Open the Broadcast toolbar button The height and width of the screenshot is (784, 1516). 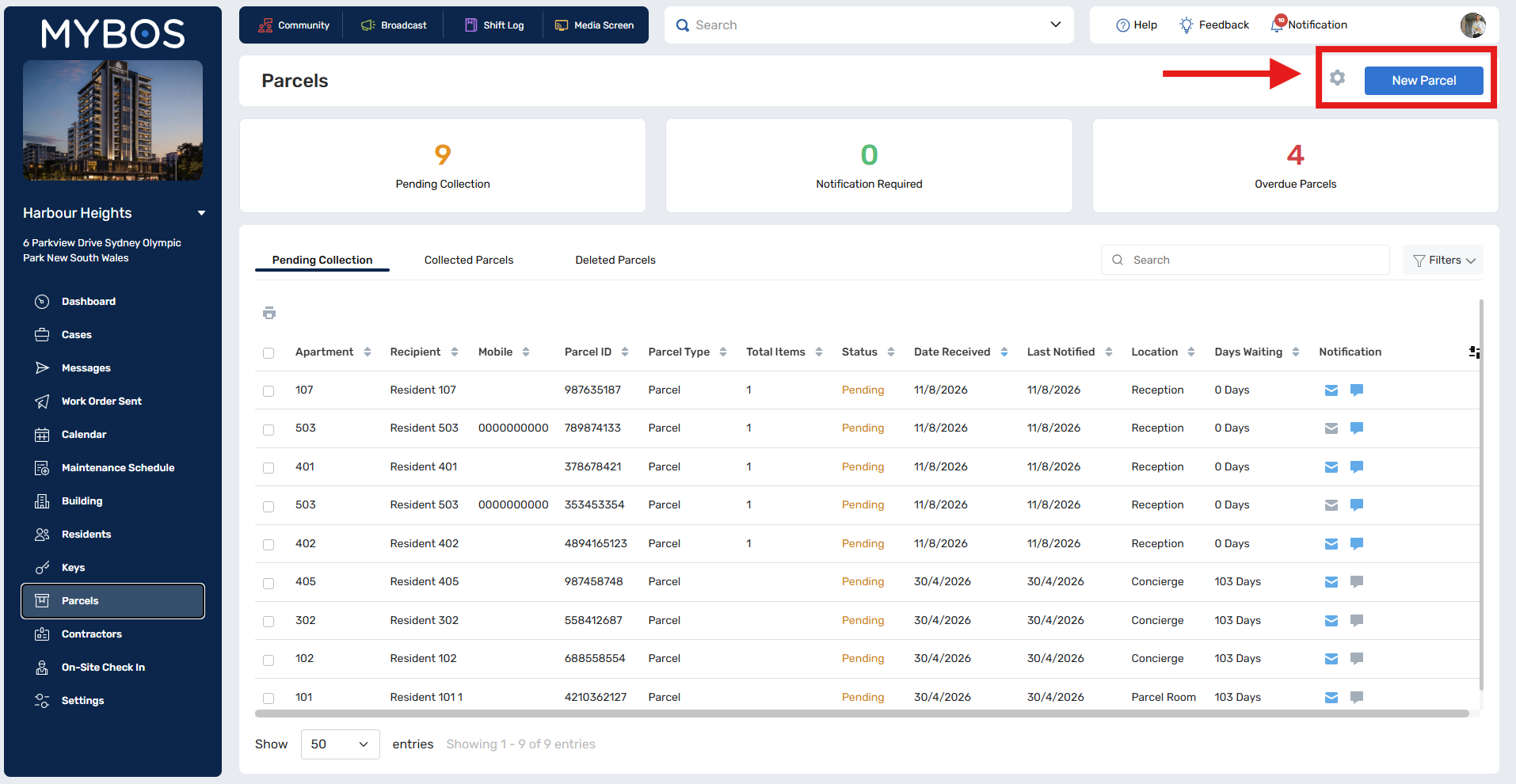(x=394, y=25)
